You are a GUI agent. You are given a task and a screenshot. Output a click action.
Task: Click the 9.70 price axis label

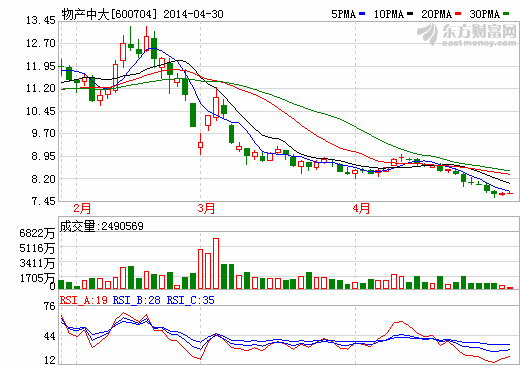44,134
